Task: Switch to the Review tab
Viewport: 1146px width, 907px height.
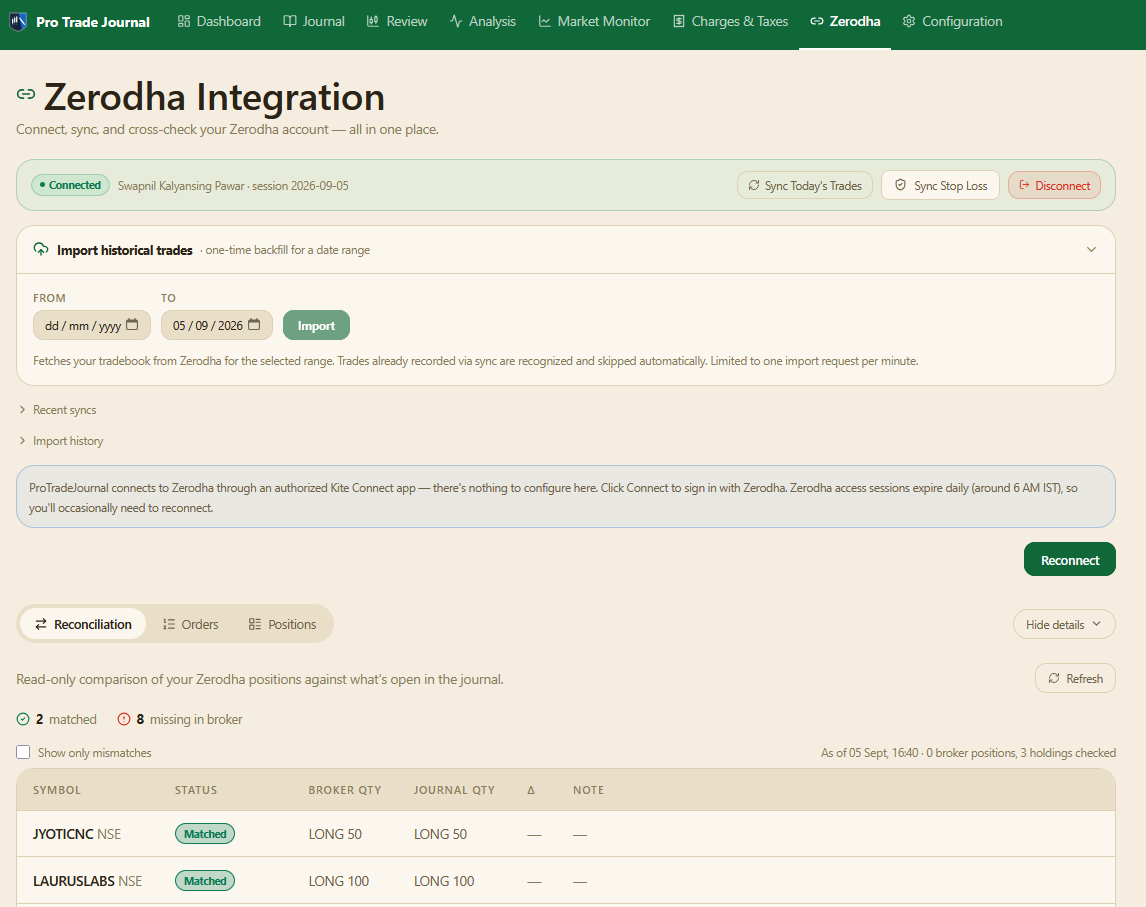Action: [397, 21]
